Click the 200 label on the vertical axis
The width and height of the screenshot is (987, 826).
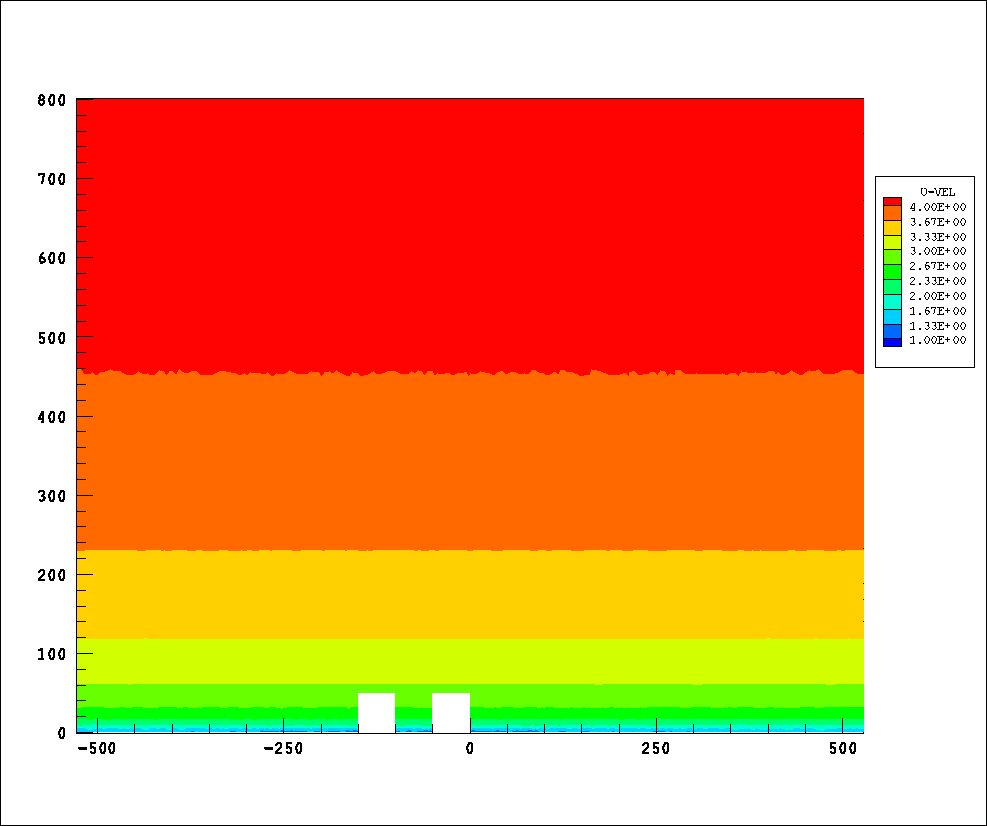[52, 575]
